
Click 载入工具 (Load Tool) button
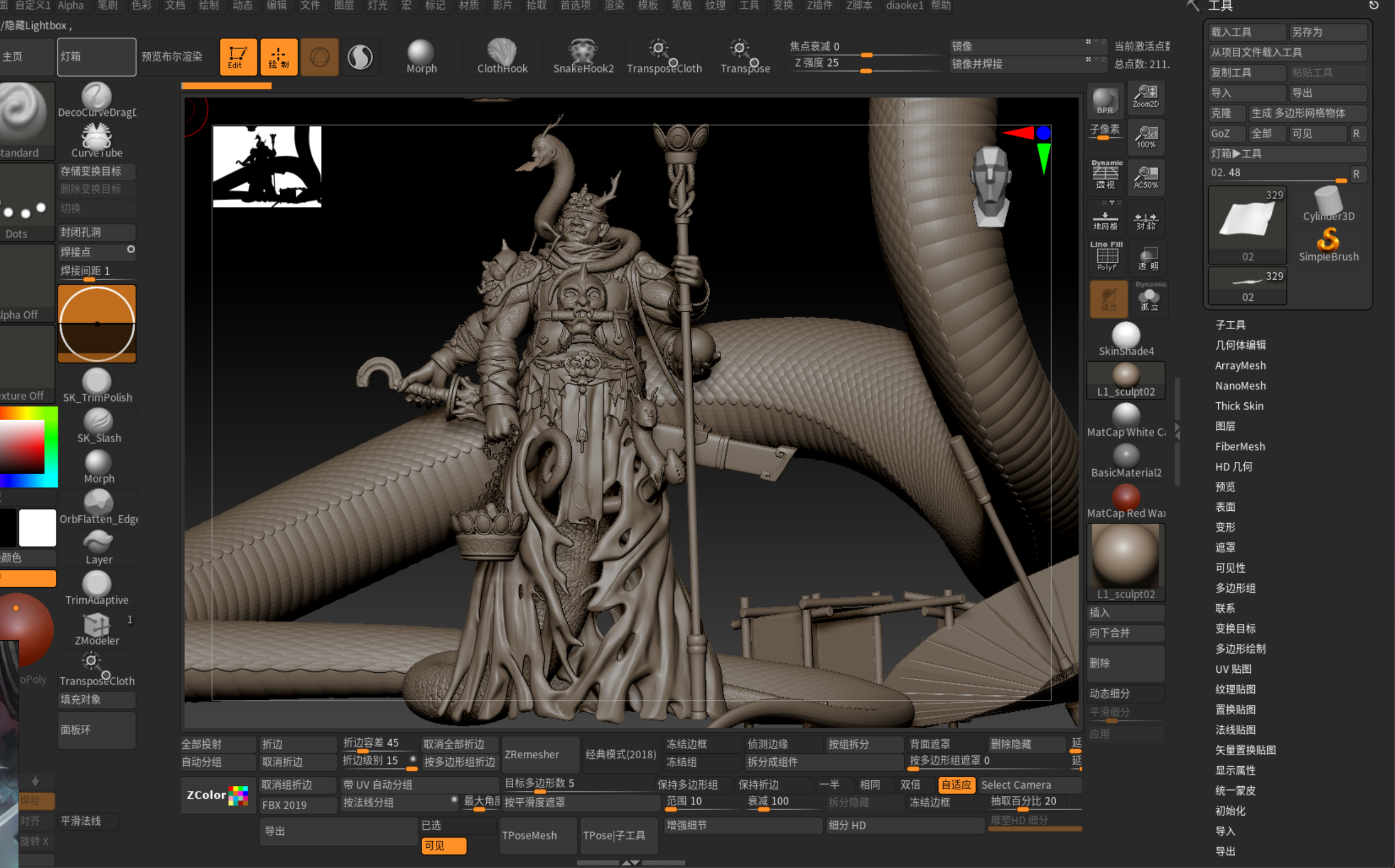pyautogui.click(x=1246, y=32)
